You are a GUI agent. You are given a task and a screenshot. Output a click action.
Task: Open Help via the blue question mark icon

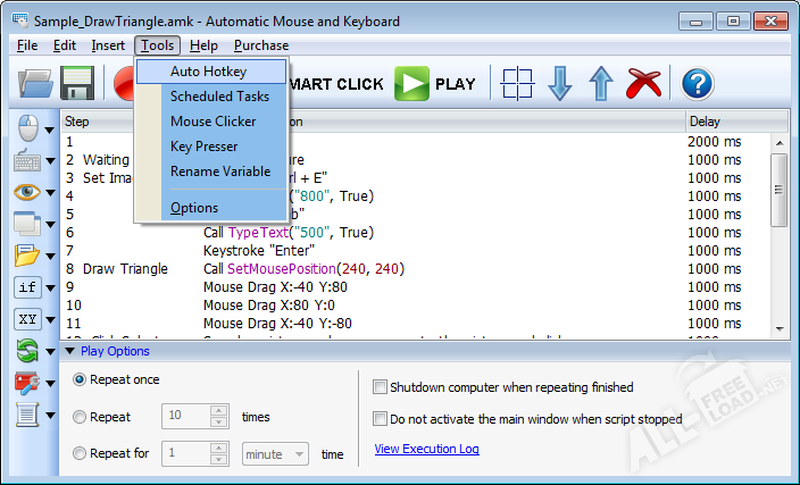click(x=697, y=84)
